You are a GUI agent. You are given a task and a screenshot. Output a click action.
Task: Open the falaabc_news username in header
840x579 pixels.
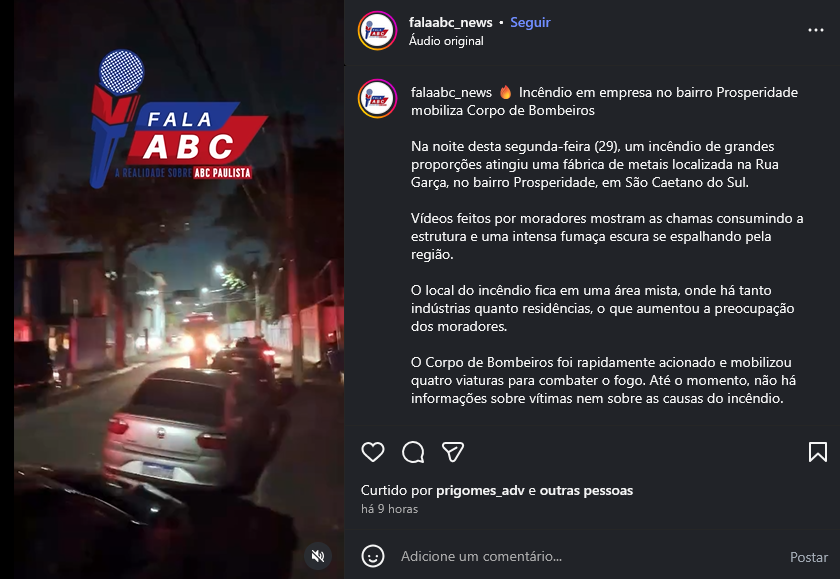click(x=451, y=22)
